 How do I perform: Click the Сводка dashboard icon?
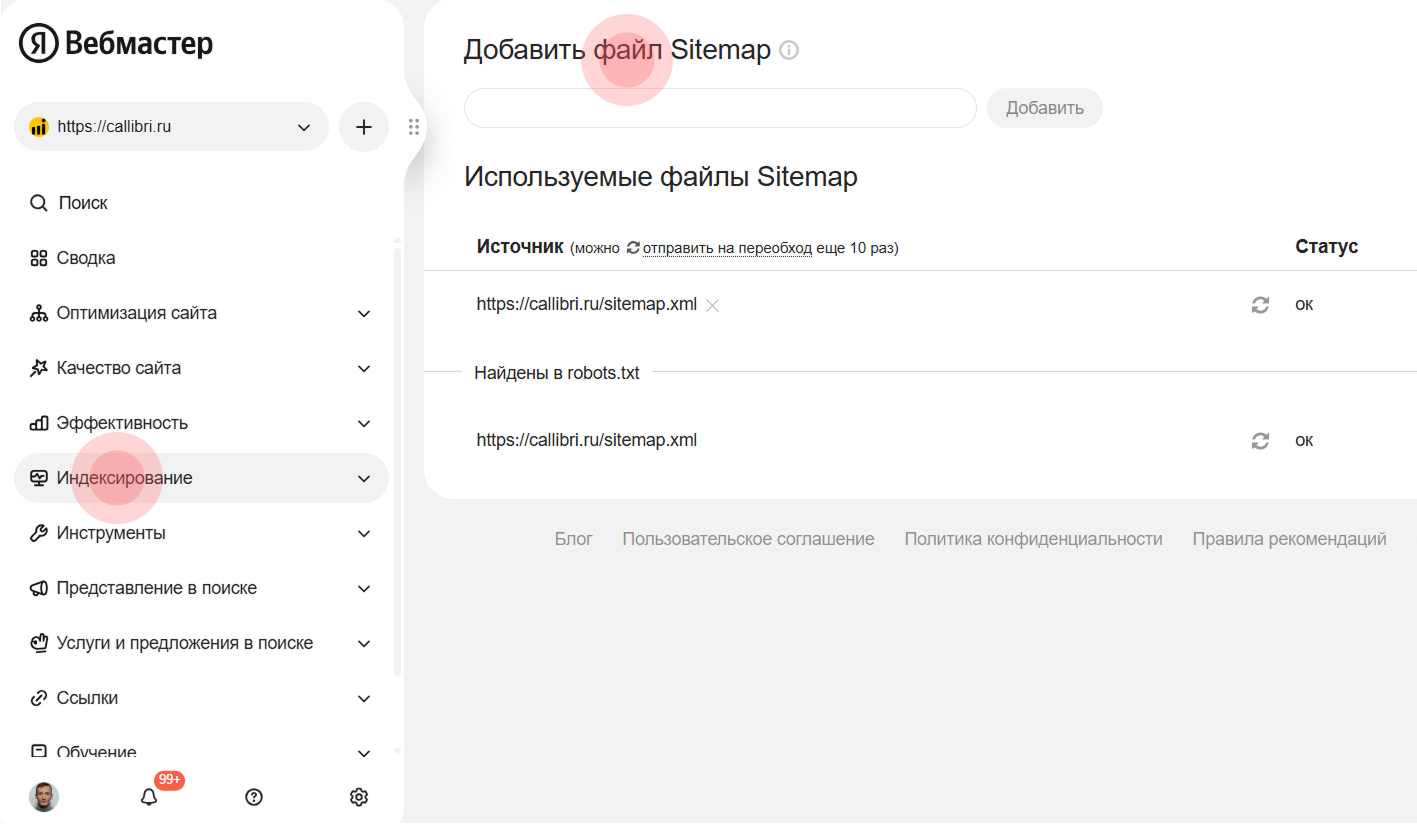click(x=38, y=257)
